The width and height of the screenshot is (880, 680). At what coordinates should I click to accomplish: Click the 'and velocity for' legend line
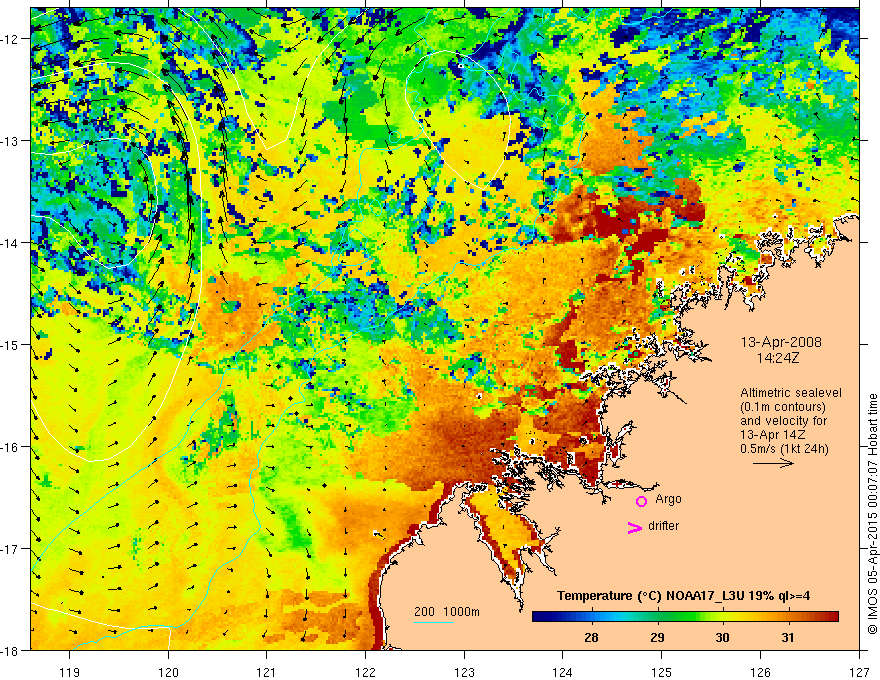pyautogui.click(x=783, y=421)
